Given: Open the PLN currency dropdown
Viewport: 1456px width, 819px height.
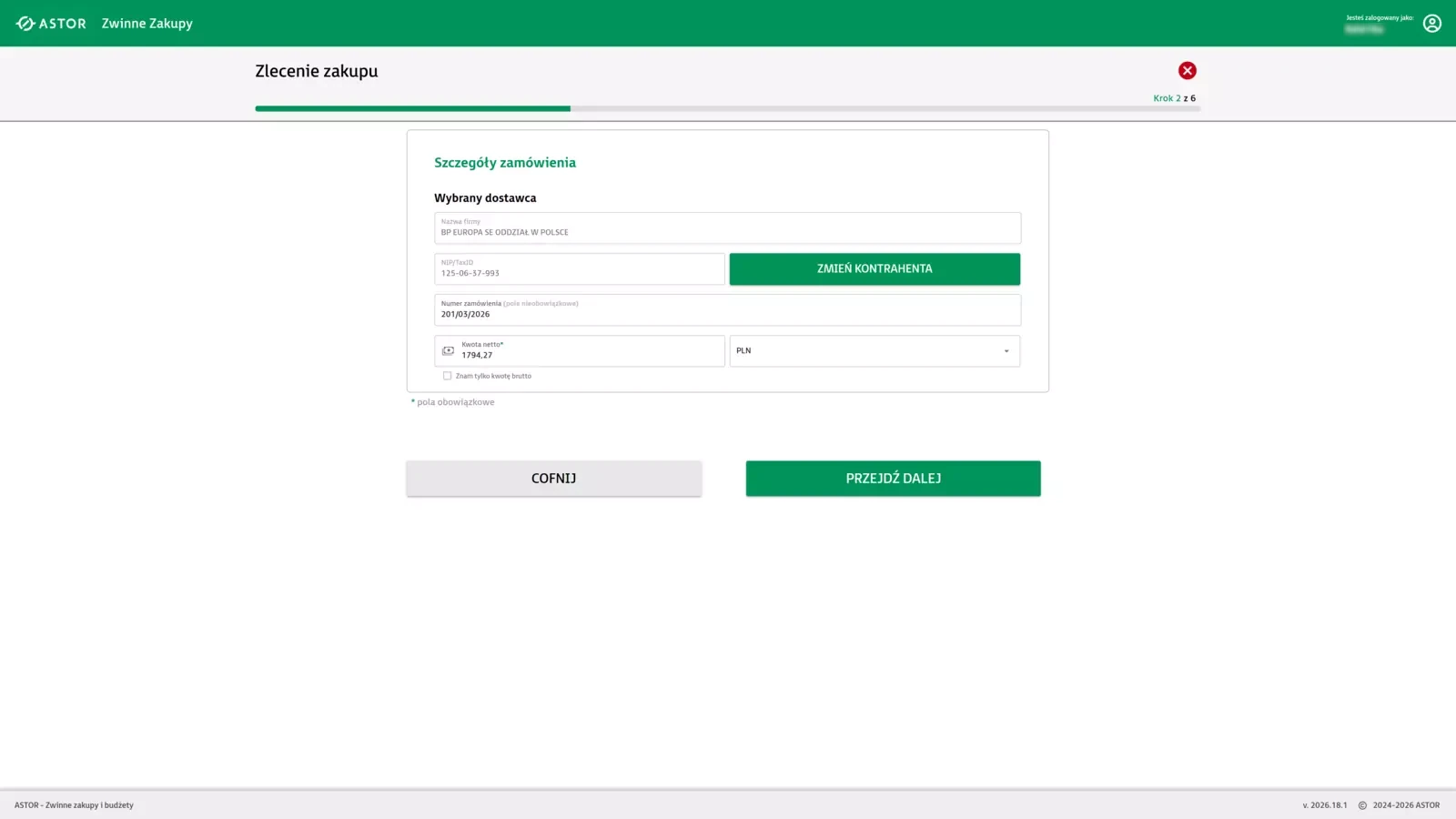Looking at the screenshot, I should [874, 350].
